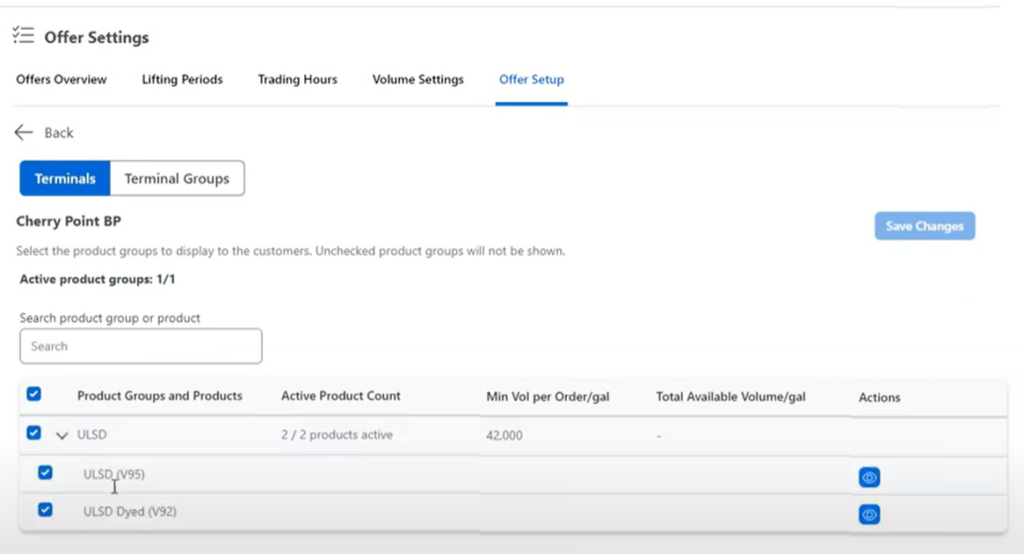Click the Back link text
Screen dimensions: 1024x554
59,133
